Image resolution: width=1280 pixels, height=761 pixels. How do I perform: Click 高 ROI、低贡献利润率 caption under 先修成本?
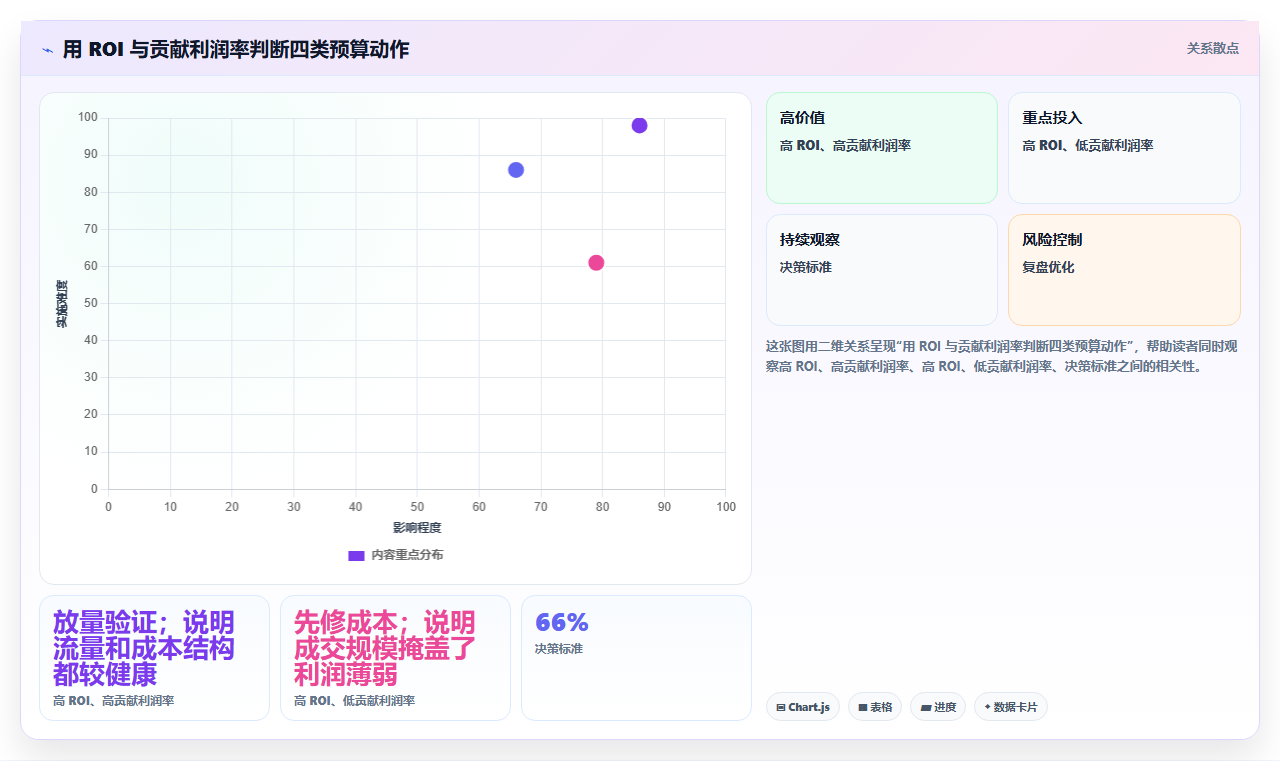pyautogui.click(x=354, y=701)
